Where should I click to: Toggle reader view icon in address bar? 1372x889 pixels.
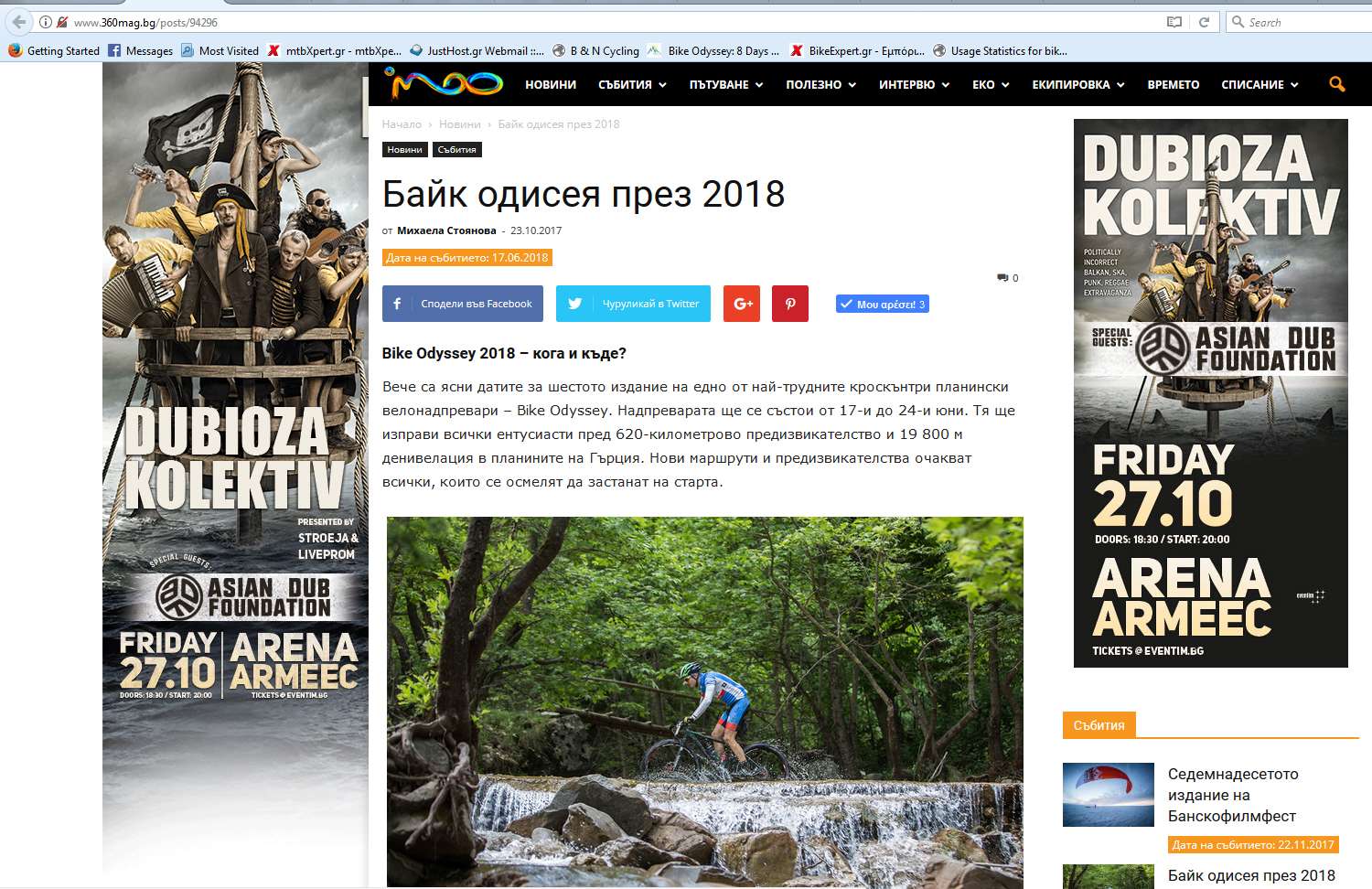click(x=1174, y=22)
